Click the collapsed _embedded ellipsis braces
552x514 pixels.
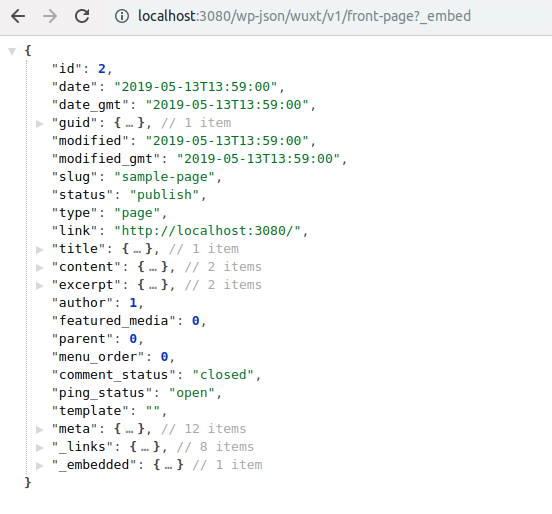[x=168, y=465]
